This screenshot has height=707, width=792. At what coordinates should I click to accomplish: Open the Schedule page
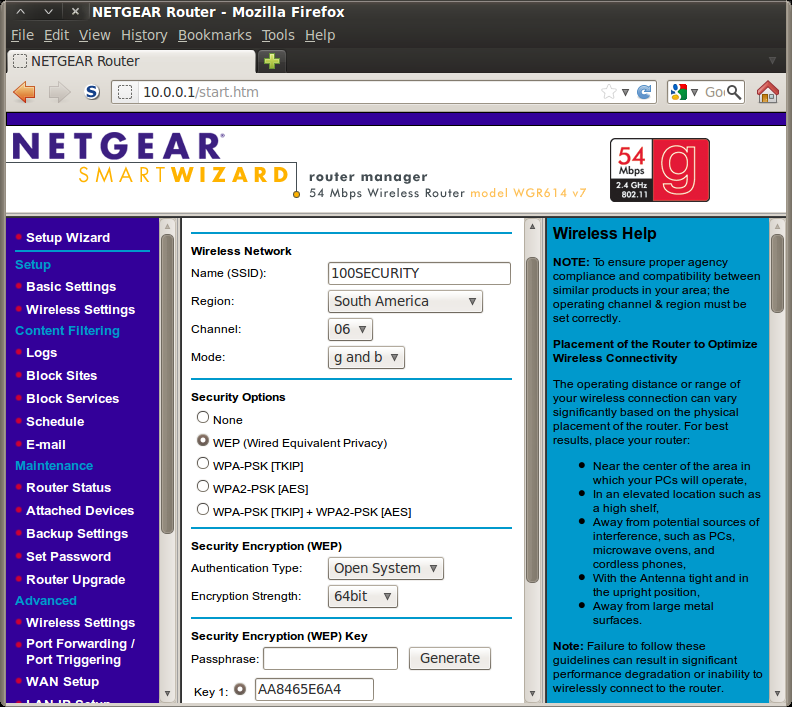55,422
